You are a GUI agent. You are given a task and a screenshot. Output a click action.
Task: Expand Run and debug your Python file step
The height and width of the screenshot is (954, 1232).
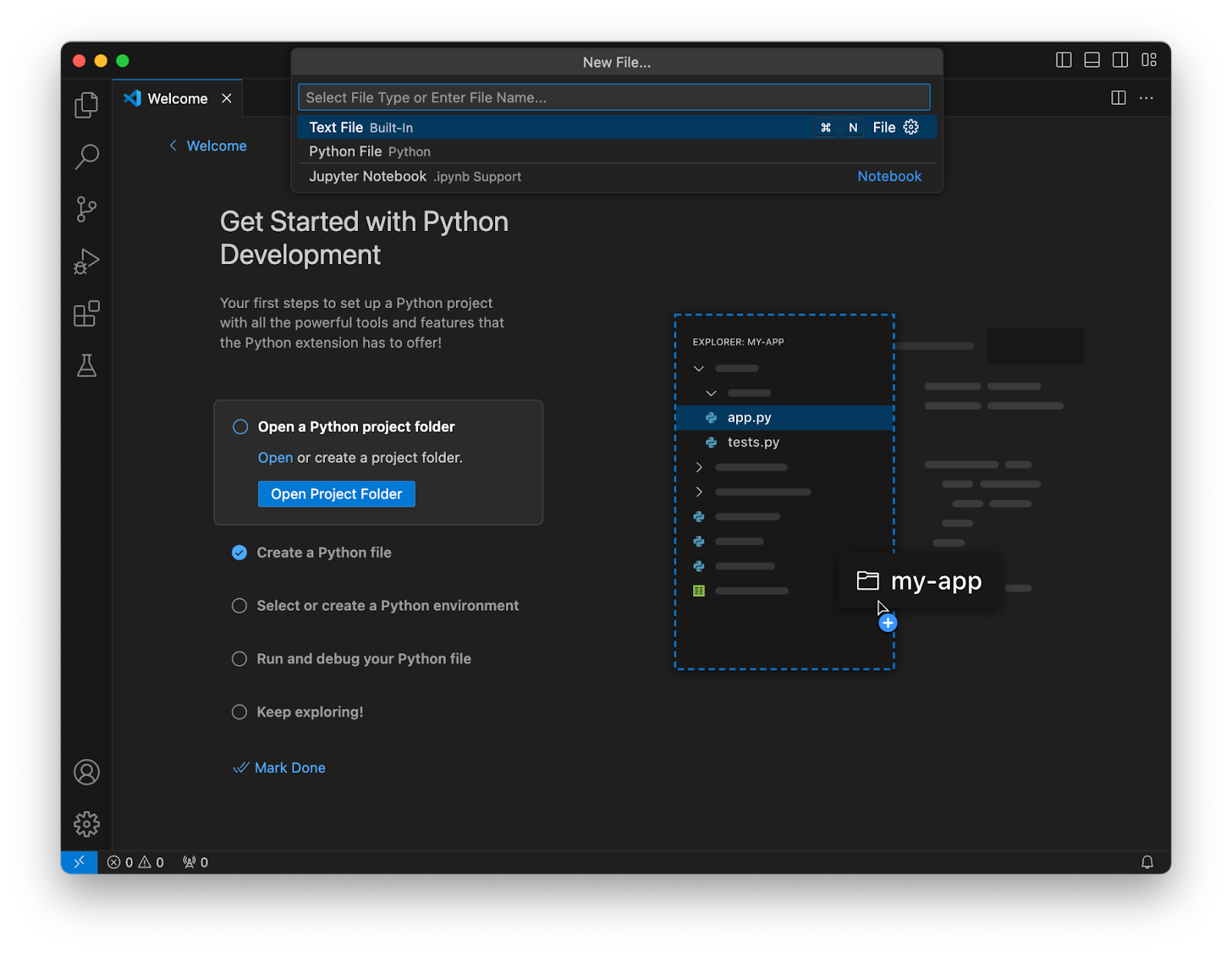(x=364, y=659)
